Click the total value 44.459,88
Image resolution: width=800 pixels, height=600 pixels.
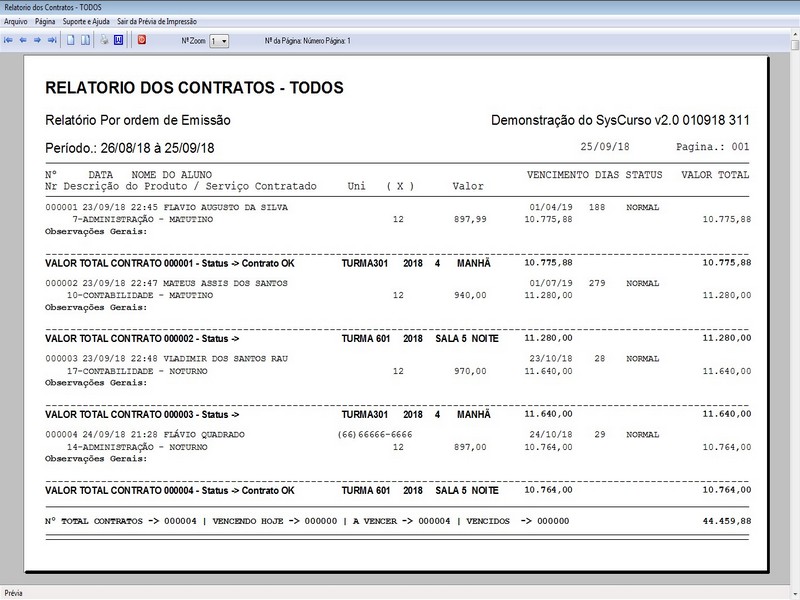726,521
